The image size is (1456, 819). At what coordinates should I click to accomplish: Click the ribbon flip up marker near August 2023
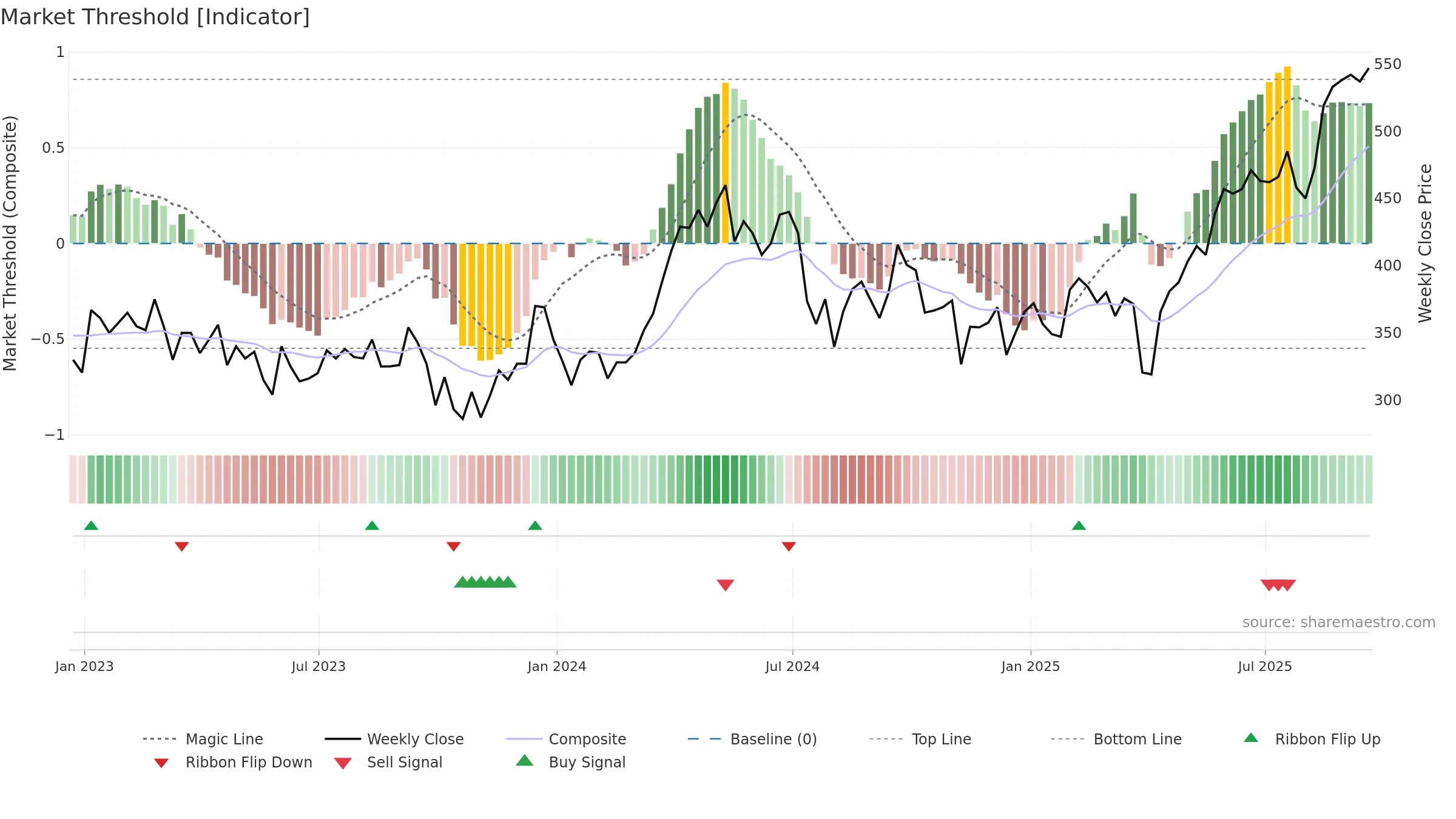372,525
